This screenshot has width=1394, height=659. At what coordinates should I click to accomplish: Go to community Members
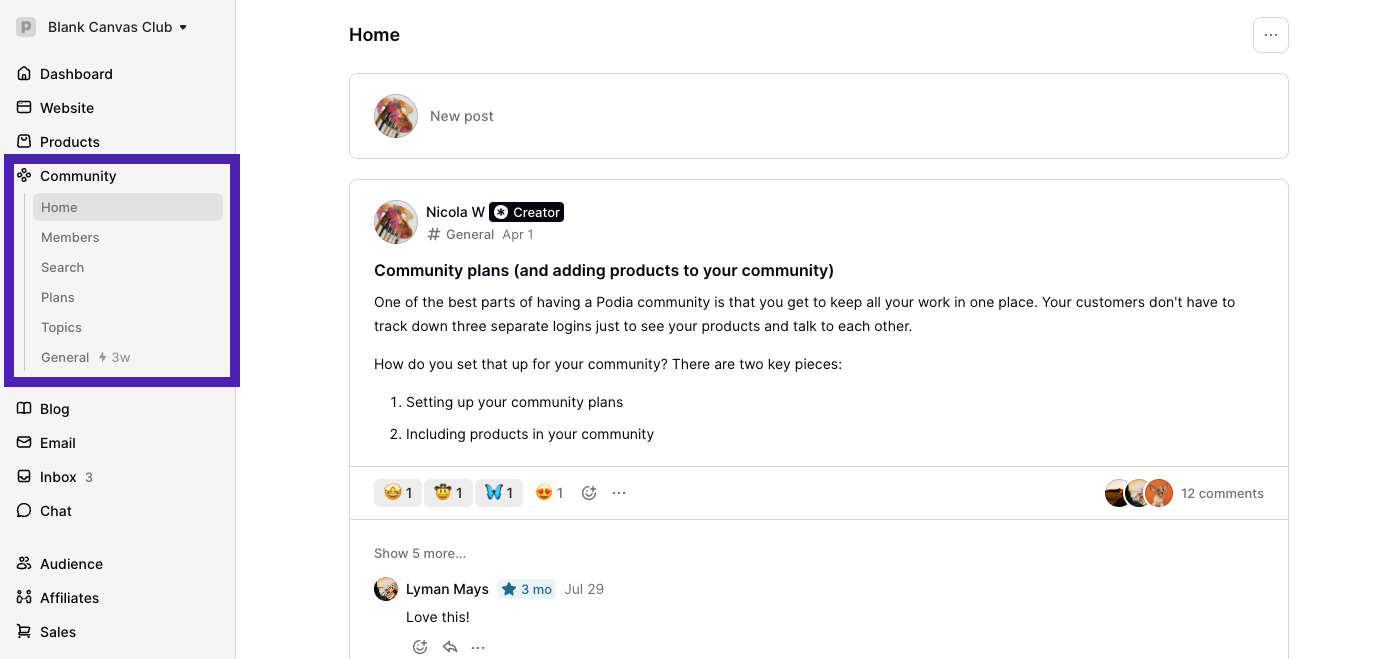tap(70, 237)
